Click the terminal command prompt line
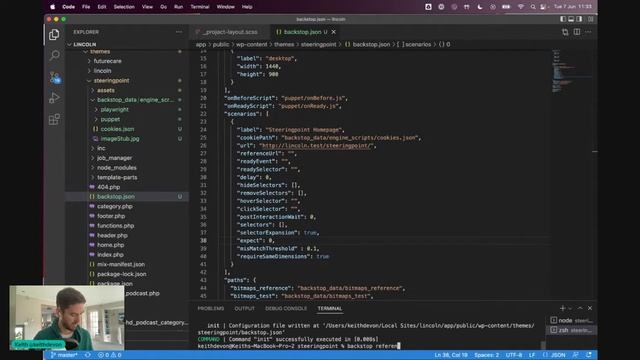 click(x=299, y=346)
